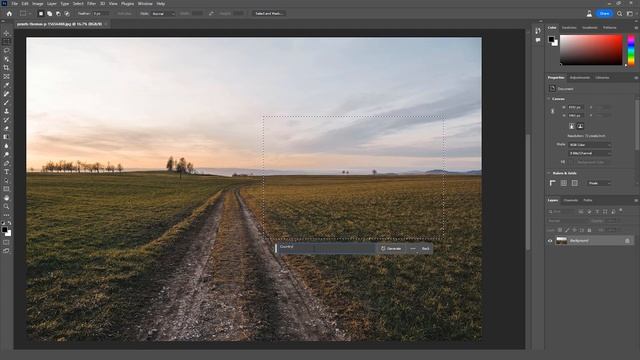640x360 pixels.
Task: Click Generate in the contextual task bar
Action: point(391,249)
